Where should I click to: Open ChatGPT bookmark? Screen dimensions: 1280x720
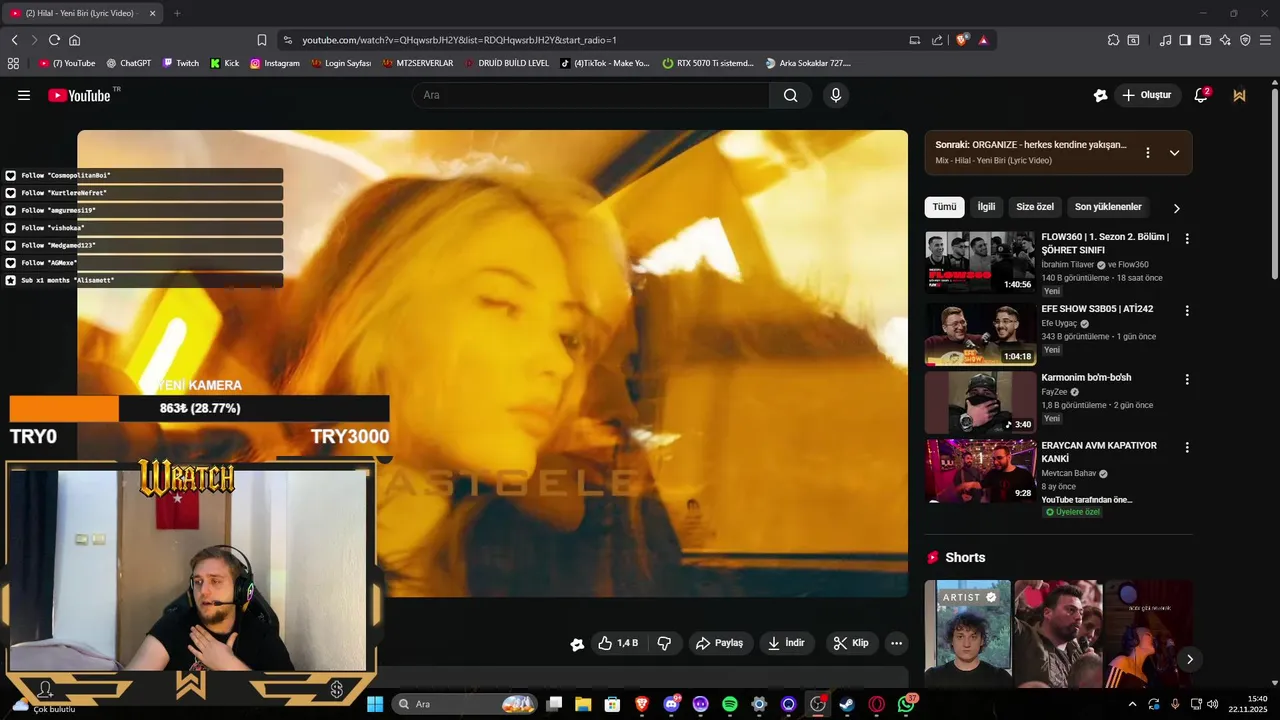(x=128, y=63)
